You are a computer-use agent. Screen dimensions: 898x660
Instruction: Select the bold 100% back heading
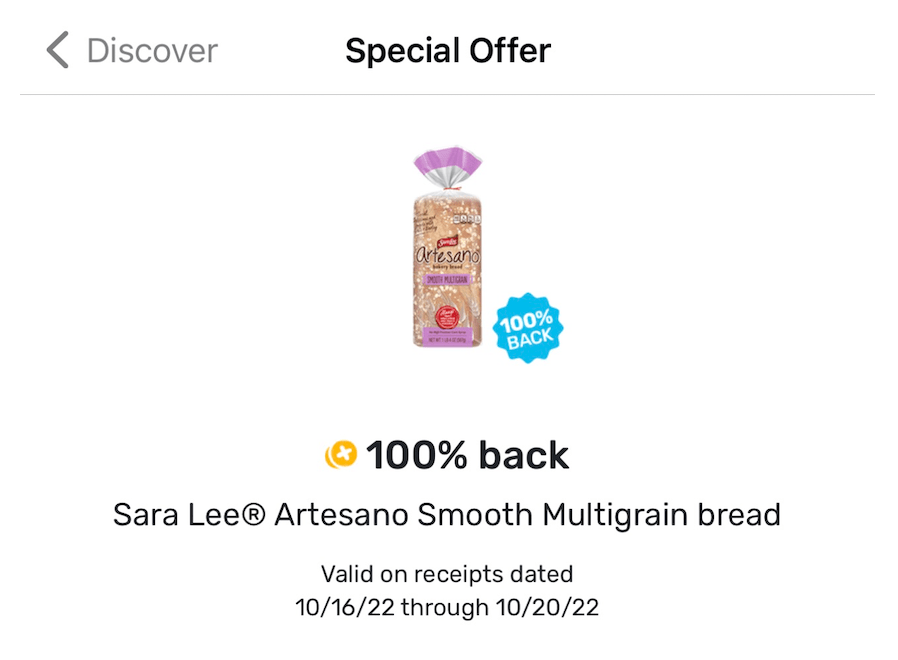pos(467,456)
